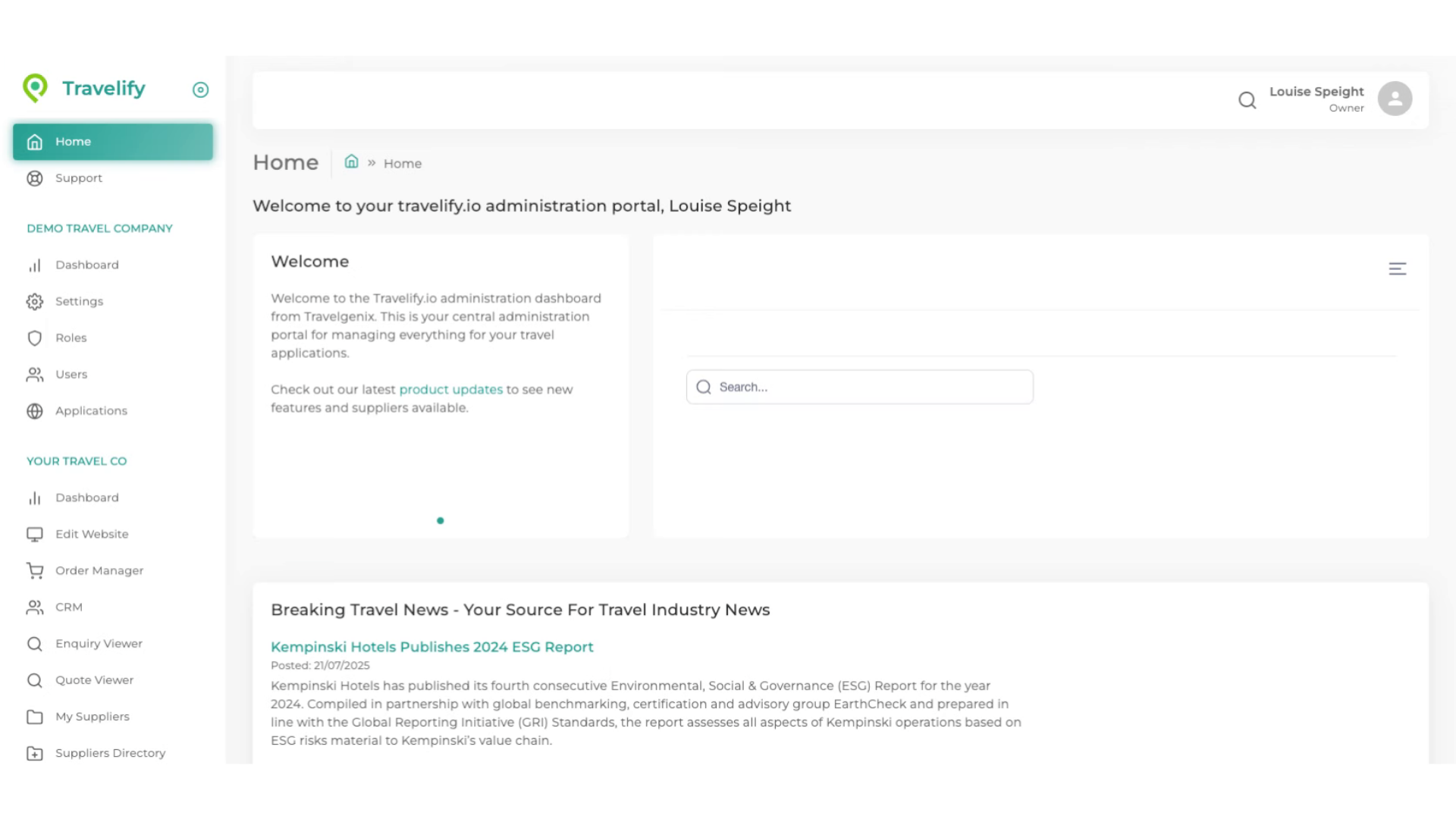This screenshot has width=1456, height=819.
Task: Click the header search magnifier icon
Action: [1247, 100]
